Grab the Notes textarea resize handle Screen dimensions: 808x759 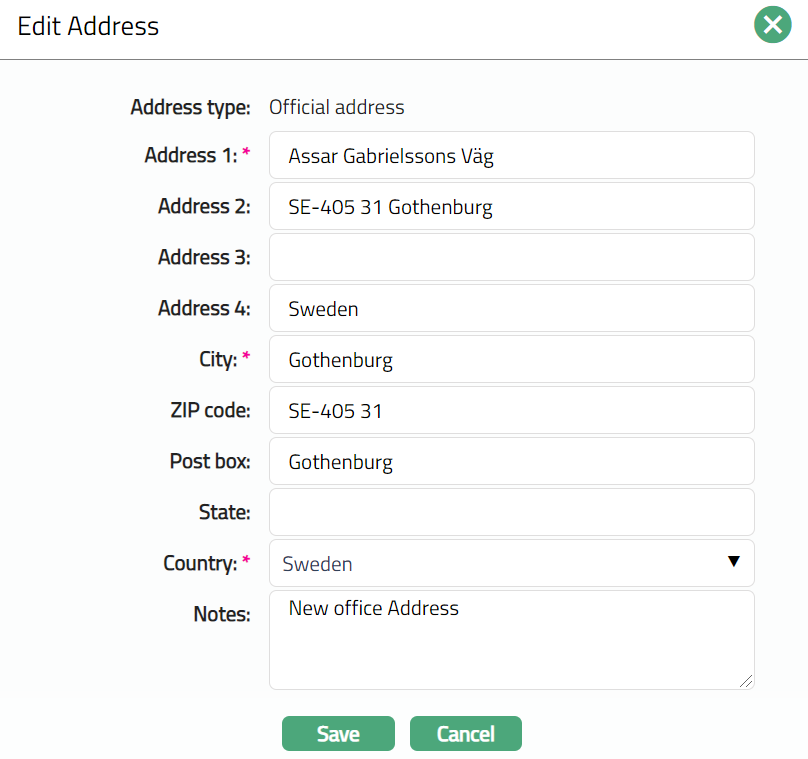[x=746, y=681]
